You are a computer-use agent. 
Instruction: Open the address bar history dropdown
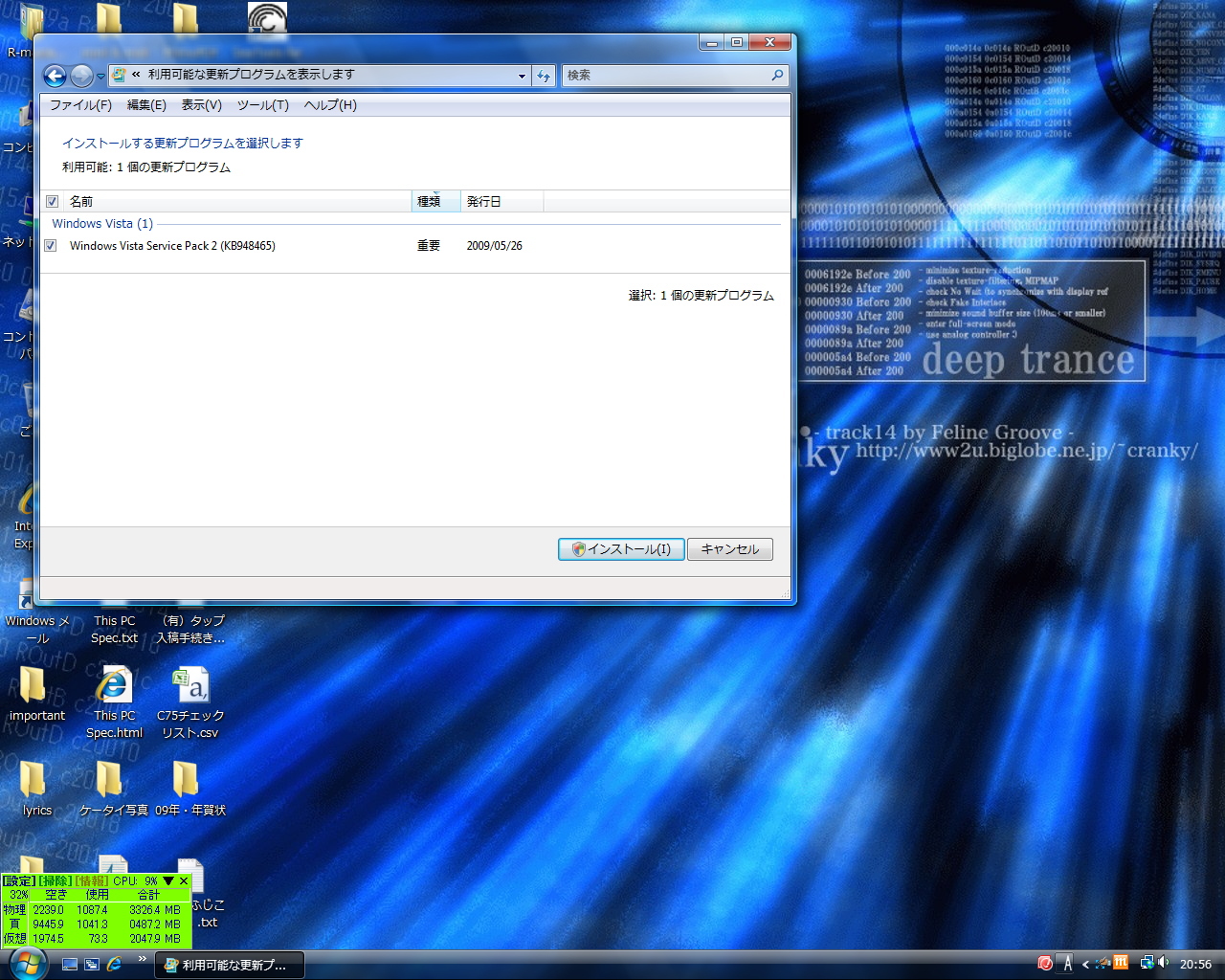(x=522, y=76)
